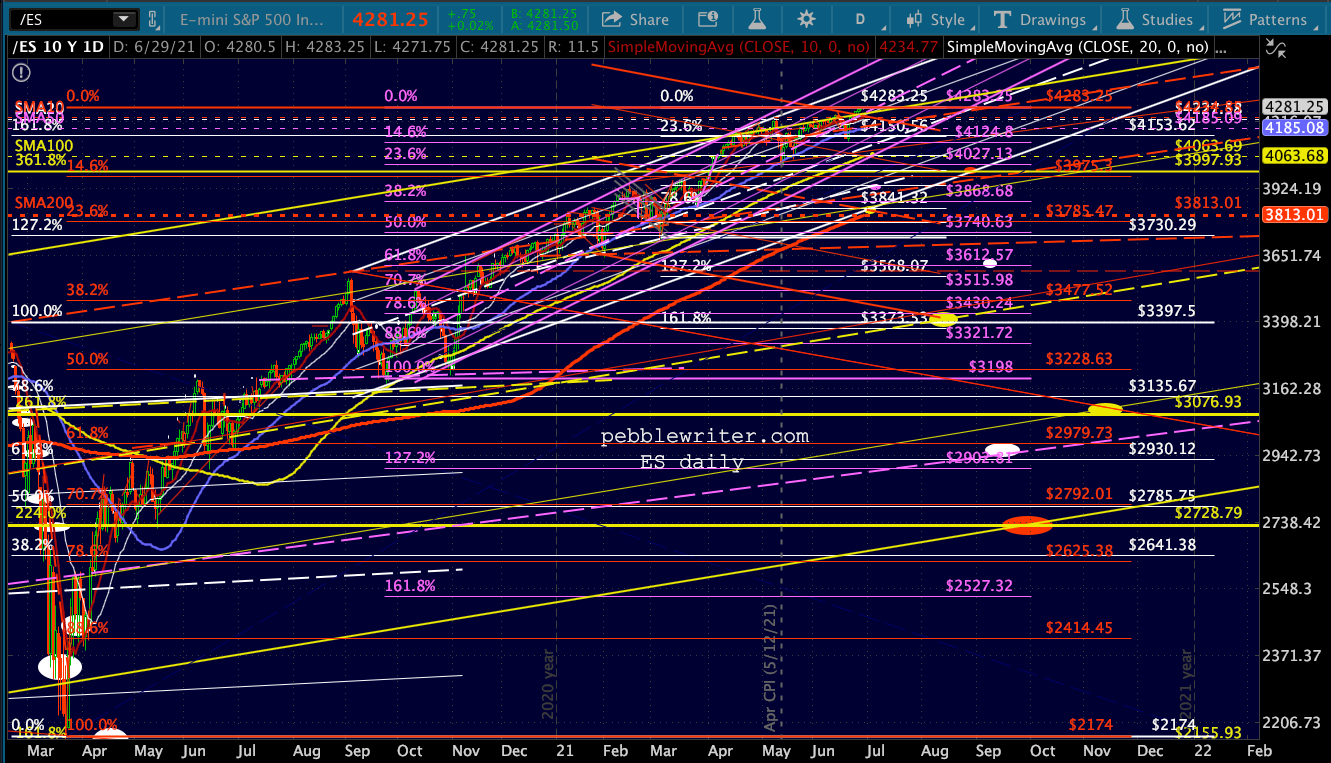Click the SMA200 label on the chart

tap(43, 203)
